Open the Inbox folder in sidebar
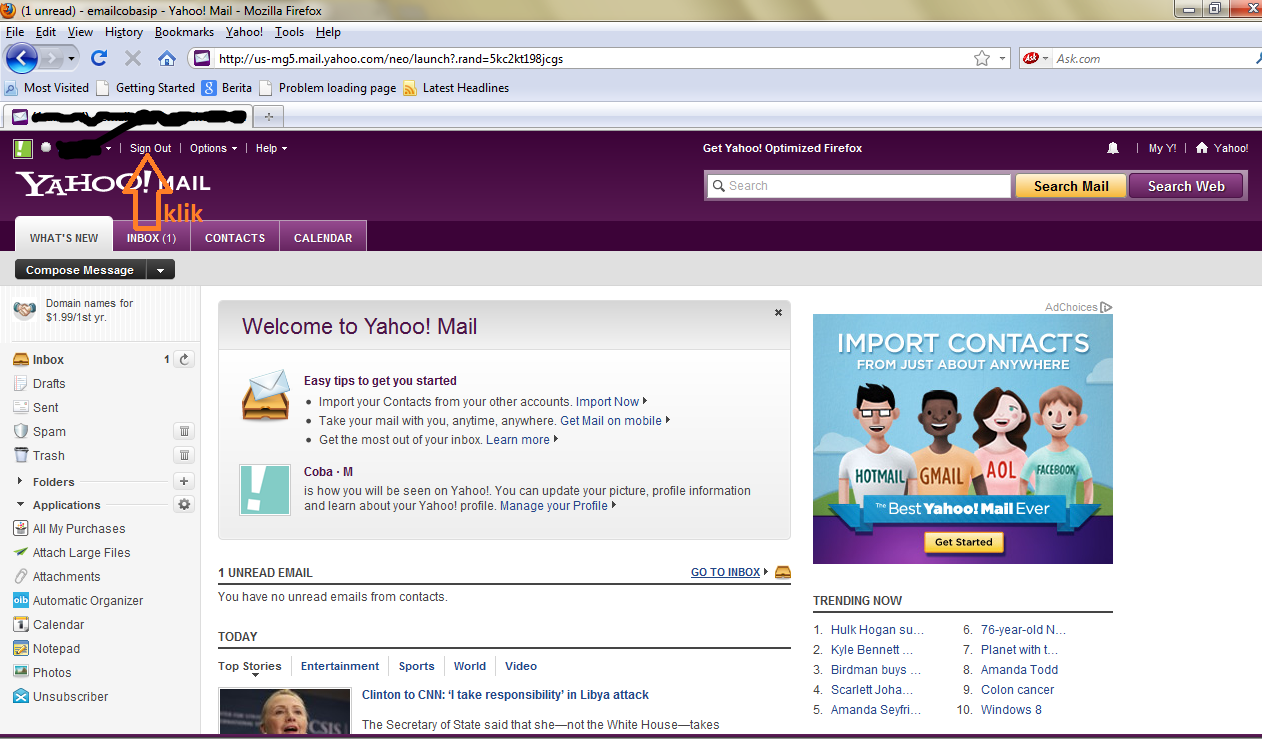The width and height of the screenshot is (1262, 739). (x=48, y=359)
